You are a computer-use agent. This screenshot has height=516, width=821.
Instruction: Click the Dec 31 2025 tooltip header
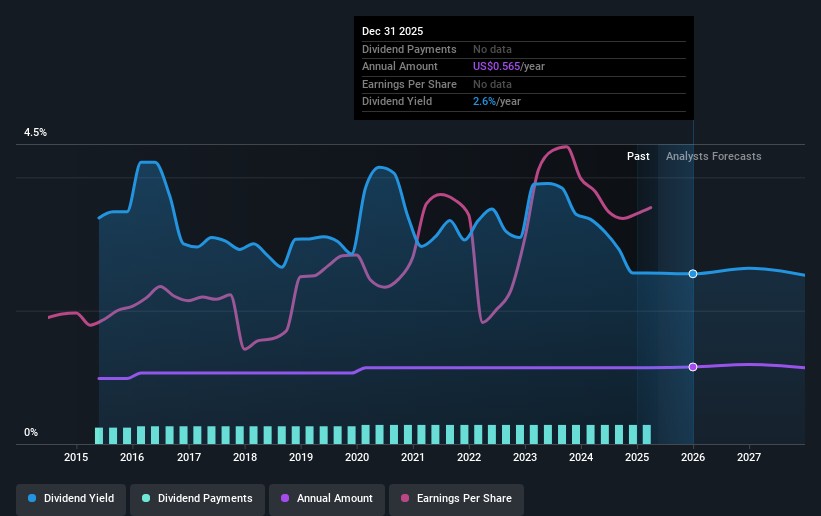(x=392, y=32)
